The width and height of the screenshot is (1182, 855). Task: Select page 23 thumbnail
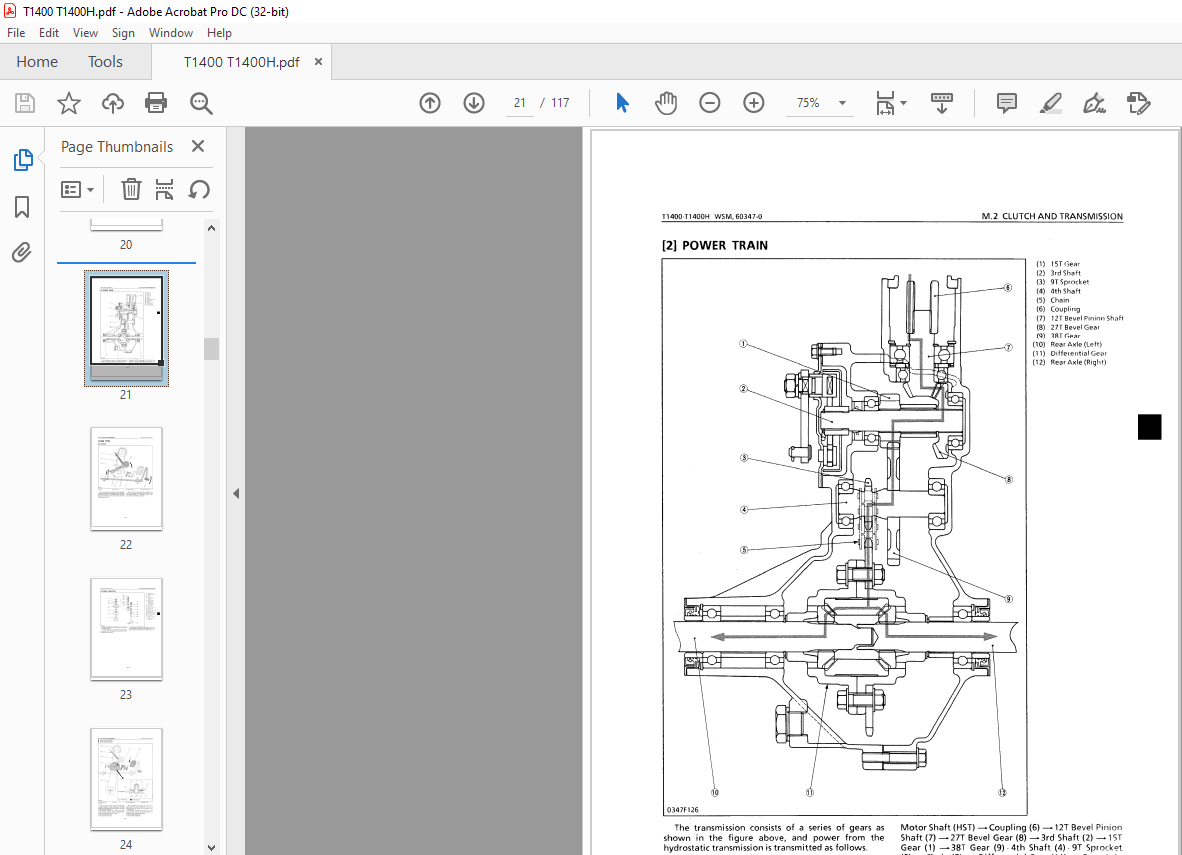126,629
